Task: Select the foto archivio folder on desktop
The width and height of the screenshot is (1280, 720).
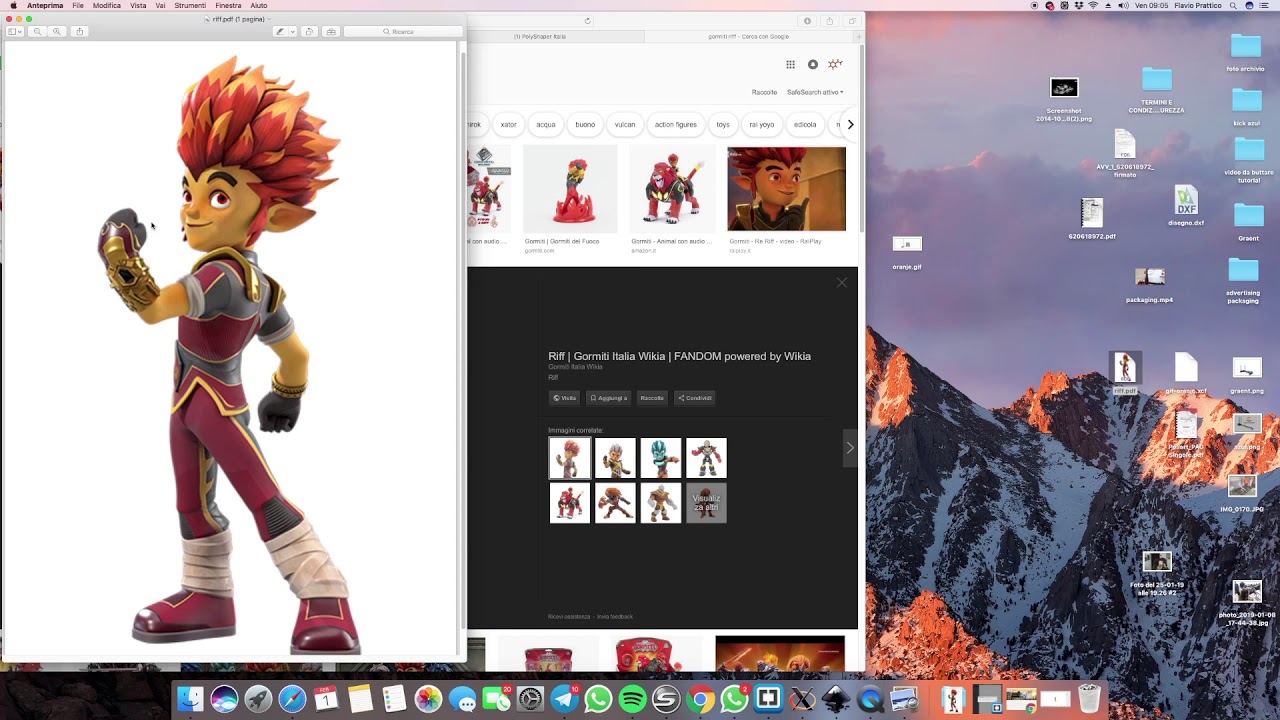Action: (1245, 52)
